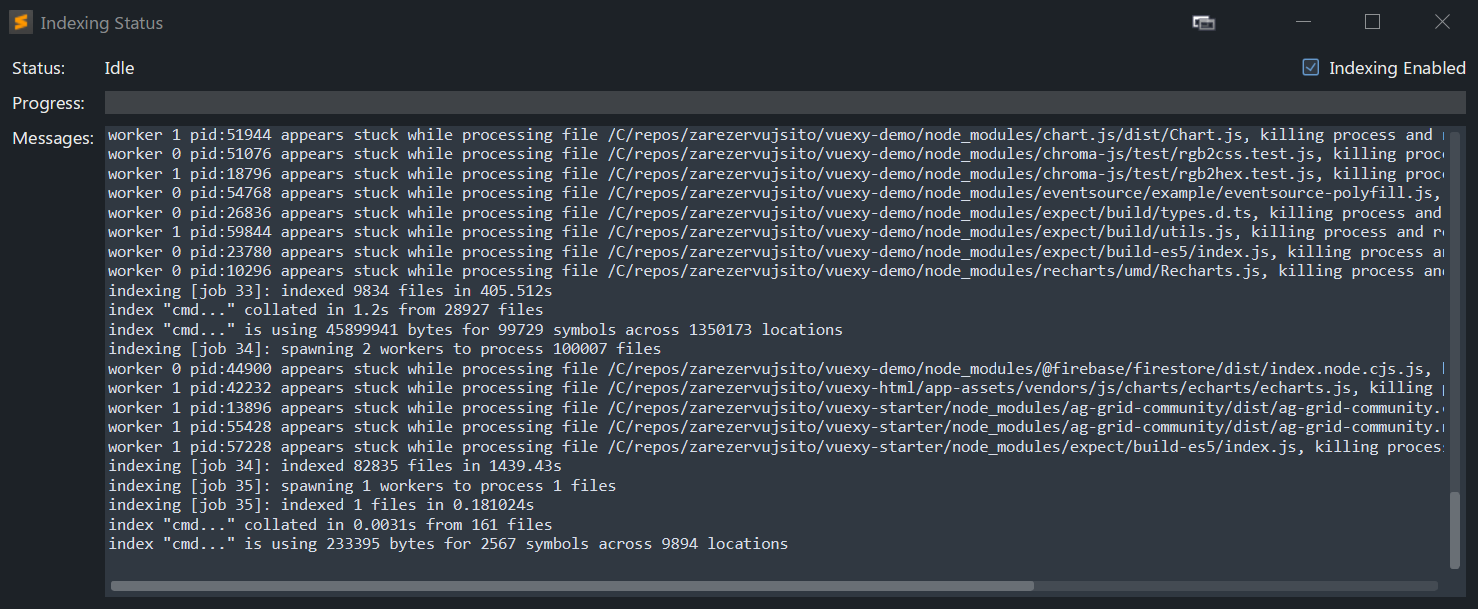The width and height of the screenshot is (1478, 609).
Task: Select the job 33 indexed 9834 files line
Action: click(x=330, y=290)
